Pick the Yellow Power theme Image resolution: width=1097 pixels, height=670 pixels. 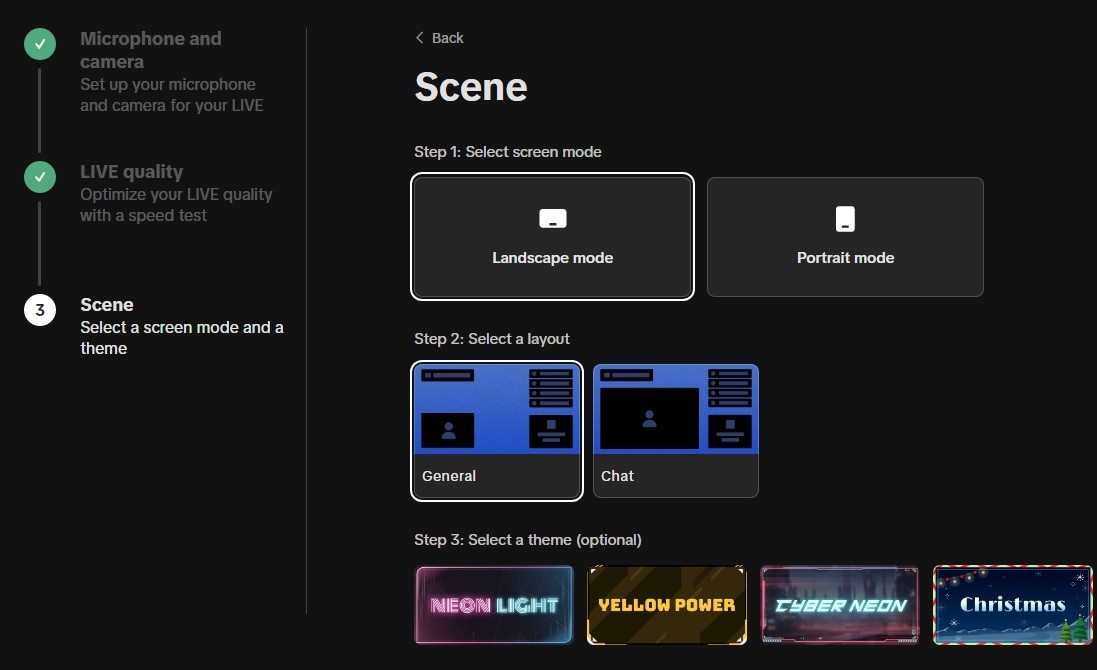pos(666,605)
